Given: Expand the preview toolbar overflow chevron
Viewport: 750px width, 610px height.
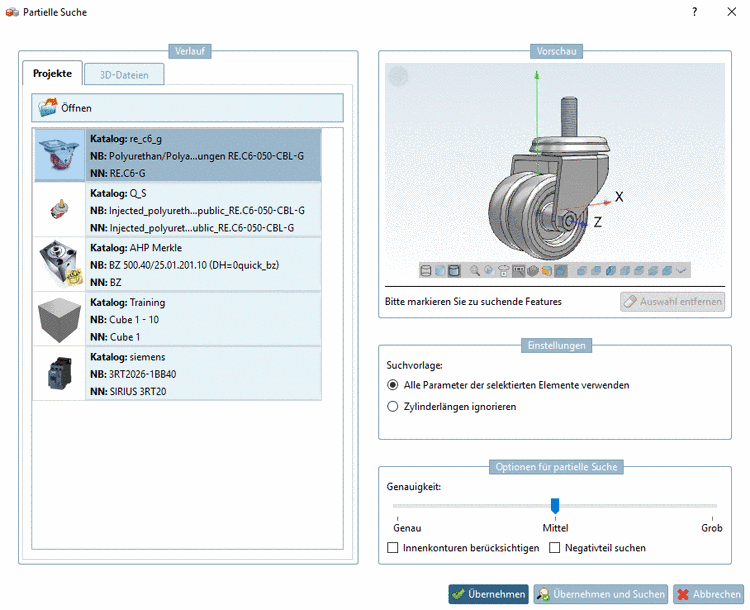Looking at the screenshot, I should (681, 271).
